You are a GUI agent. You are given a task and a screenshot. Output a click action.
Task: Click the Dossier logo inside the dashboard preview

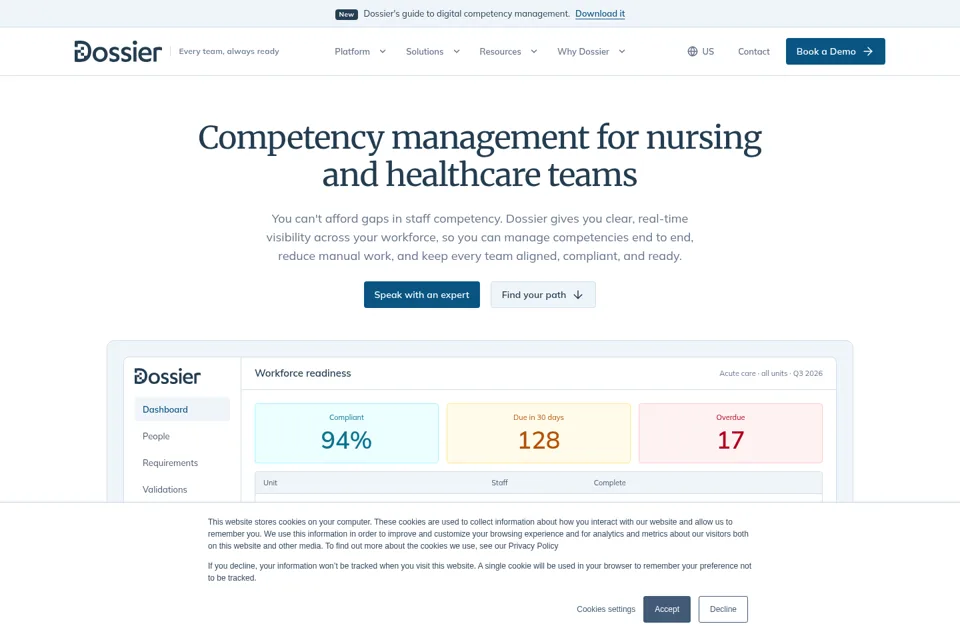(167, 376)
